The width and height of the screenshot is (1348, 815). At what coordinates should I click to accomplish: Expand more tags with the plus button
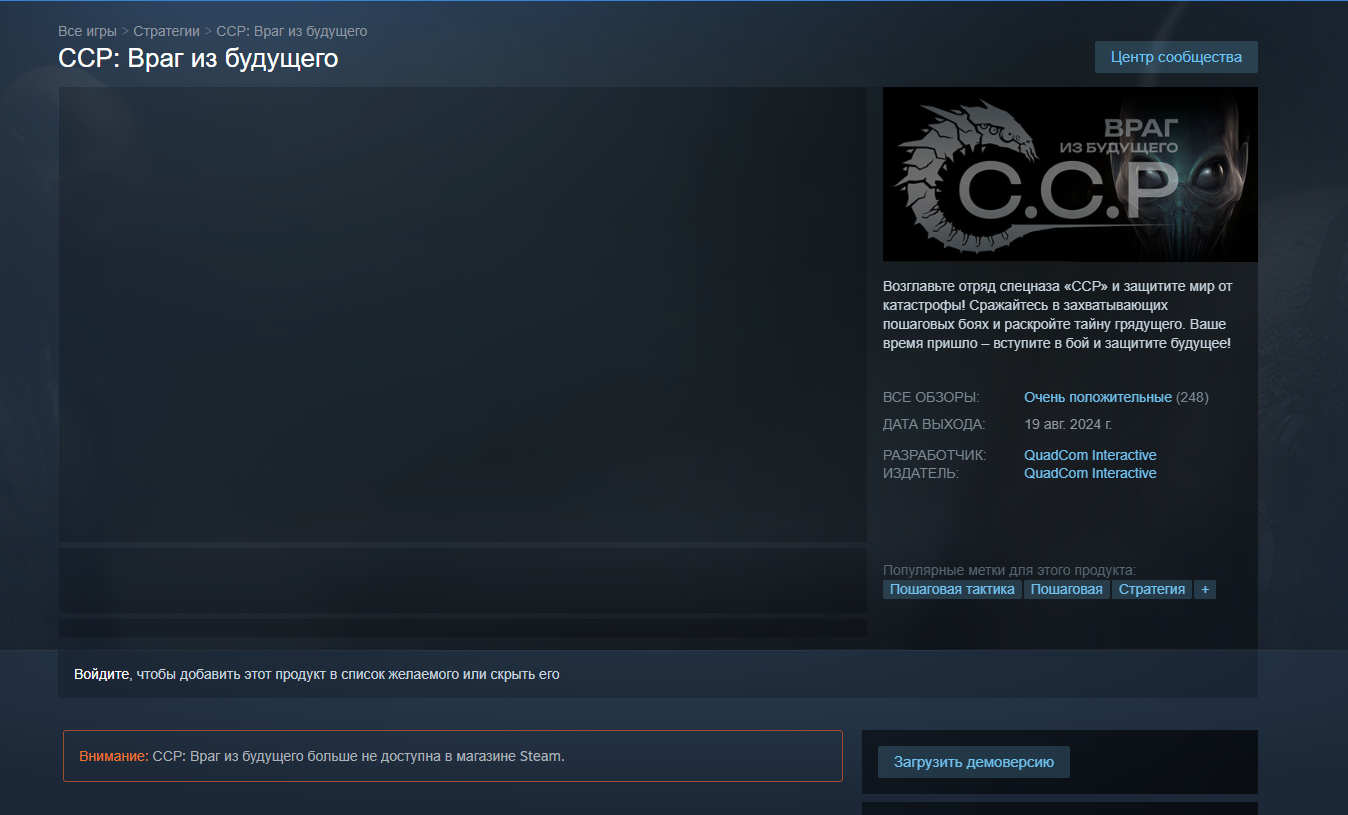1205,590
